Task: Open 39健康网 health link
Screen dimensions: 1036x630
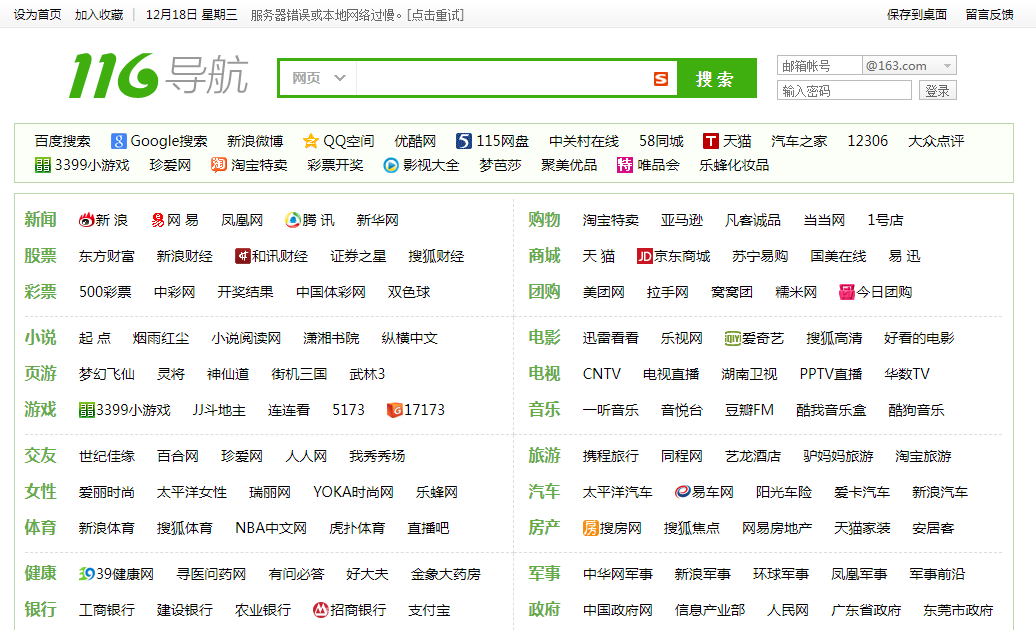Action: pyautogui.click(x=116, y=574)
